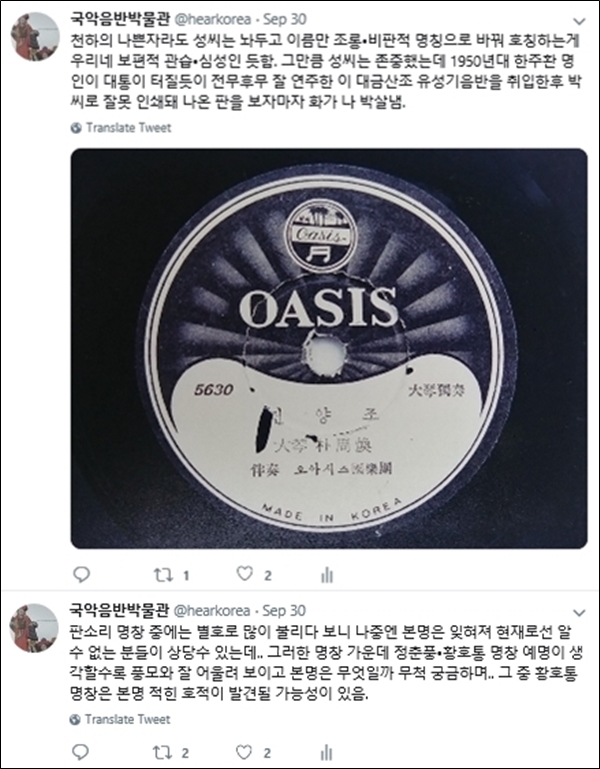
Task: Like the first tweet with heart icon
Action: (x=245, y=574)
